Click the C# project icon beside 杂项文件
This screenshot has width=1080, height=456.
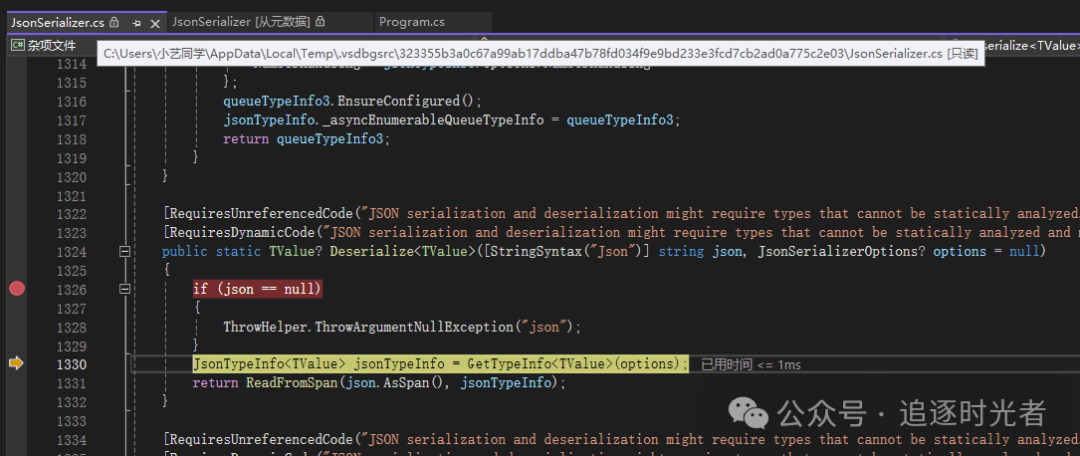coord(17,45)
